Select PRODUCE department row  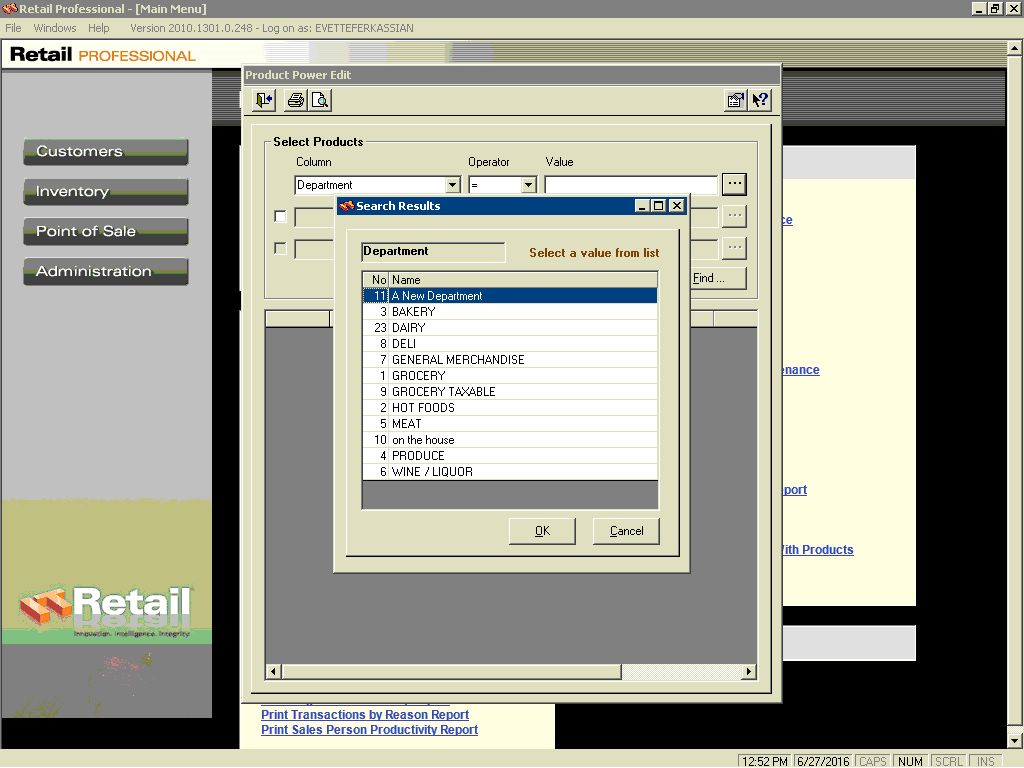510,456
